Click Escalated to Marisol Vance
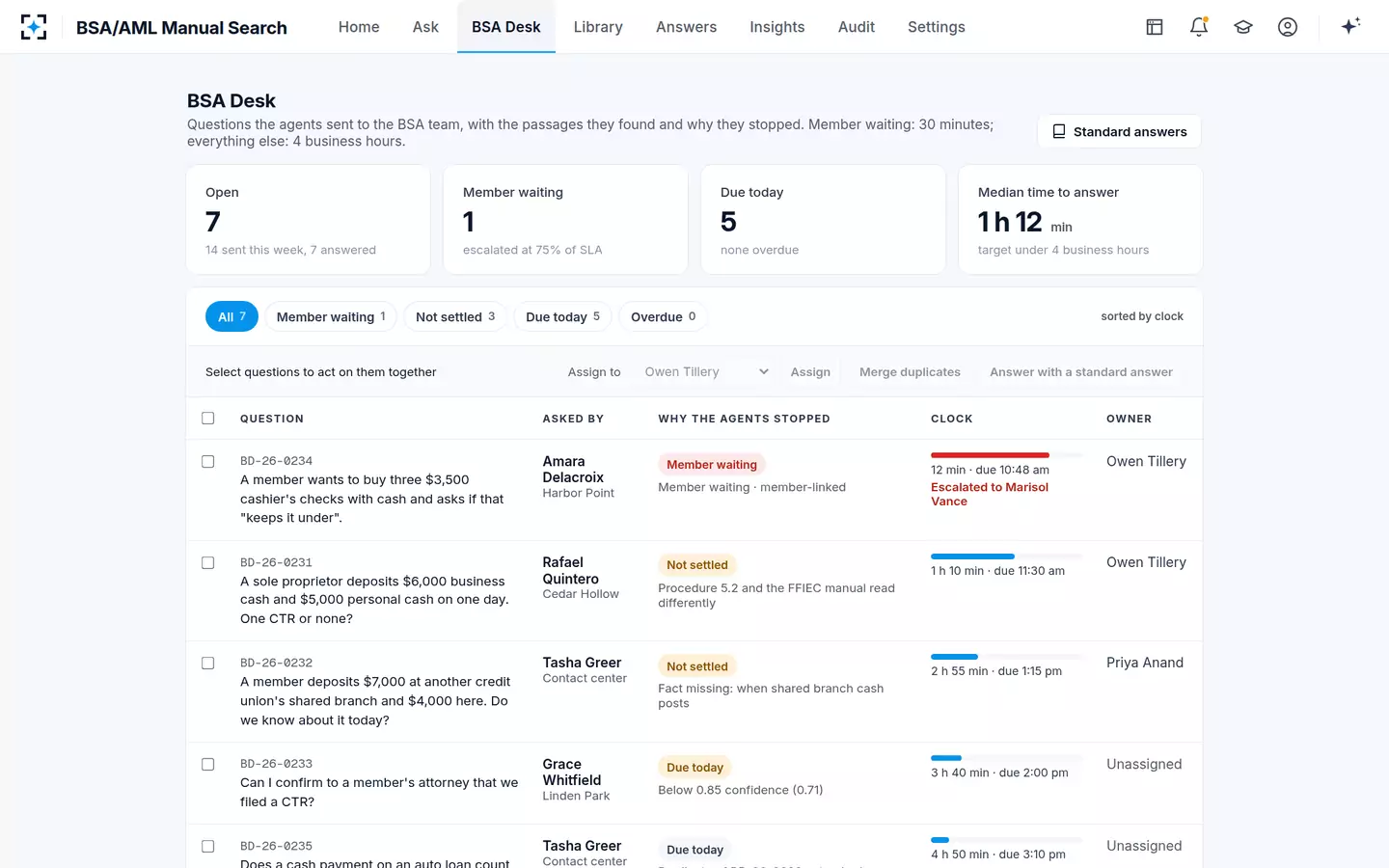This screenshot has width=1389, height=868. (990, 495)
